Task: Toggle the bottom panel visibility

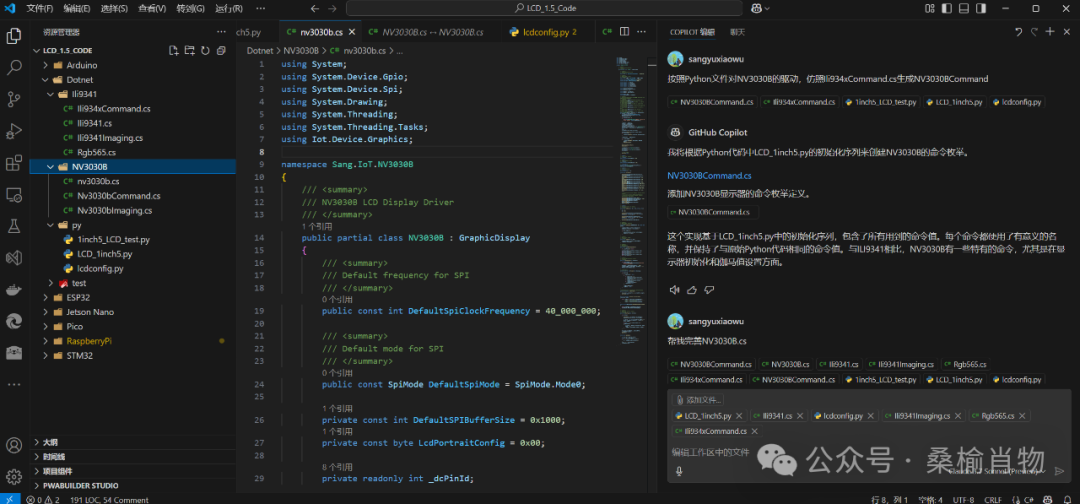Action: [x=964, y=8]
